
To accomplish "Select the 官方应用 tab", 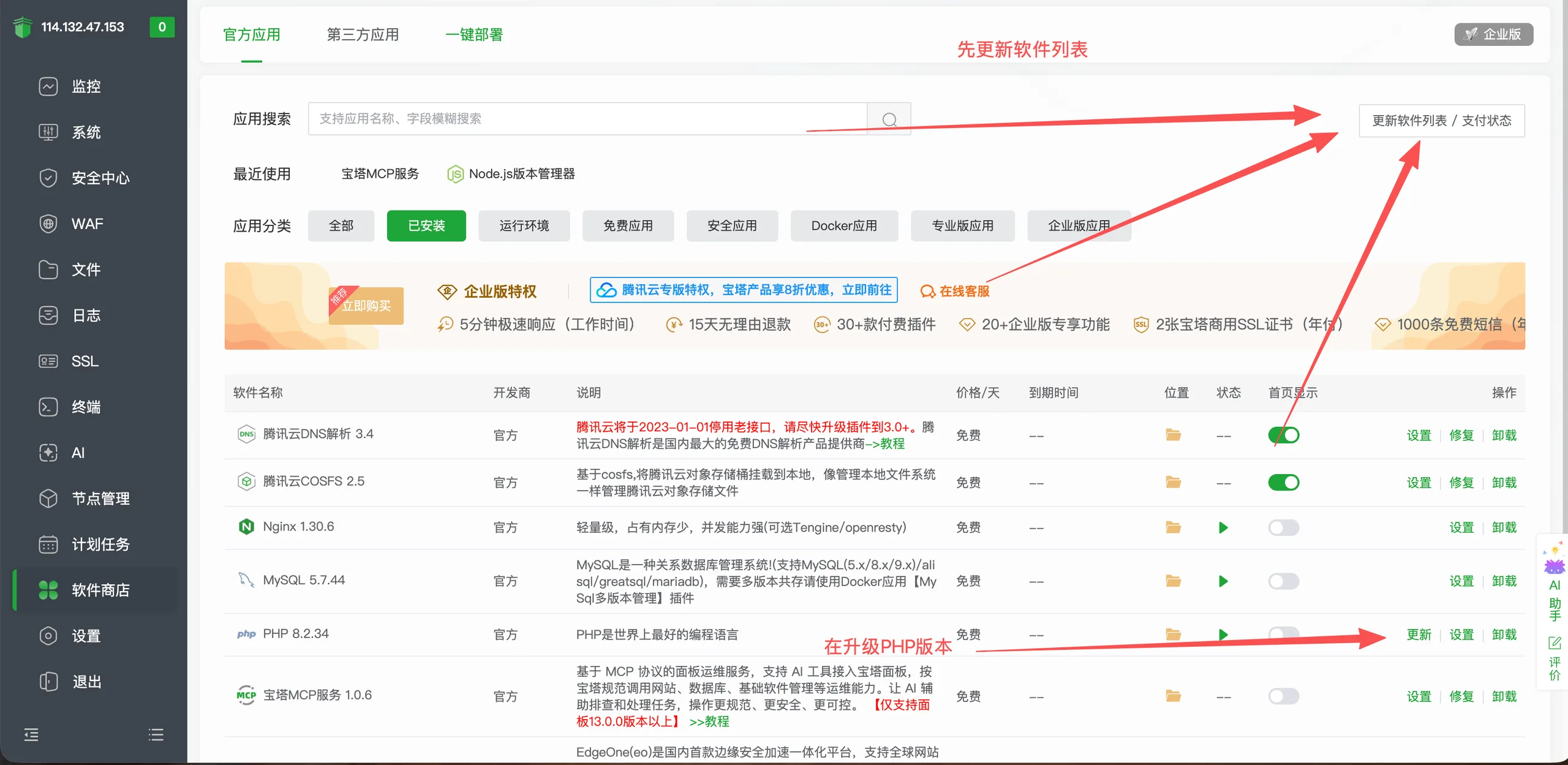I will tap(252, 35).
